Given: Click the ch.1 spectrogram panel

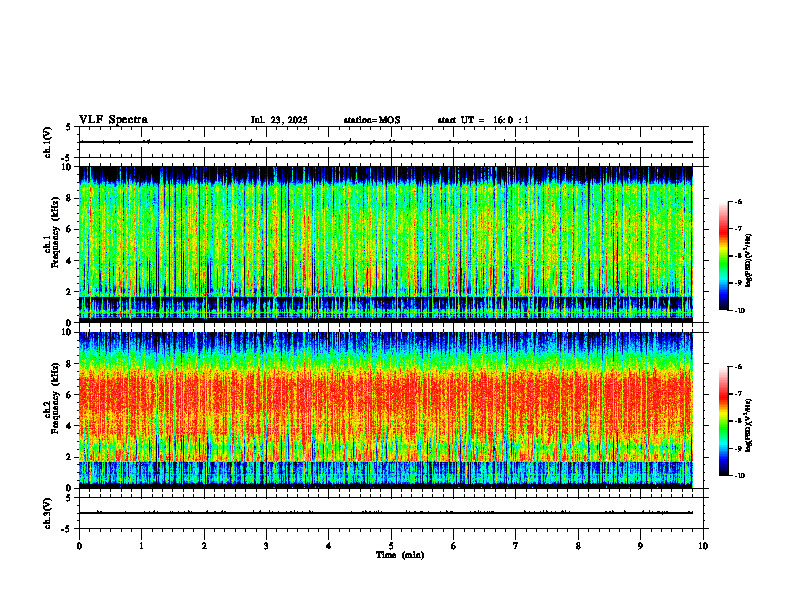Looking at the screenshot, I should click(x=386, y=244).
